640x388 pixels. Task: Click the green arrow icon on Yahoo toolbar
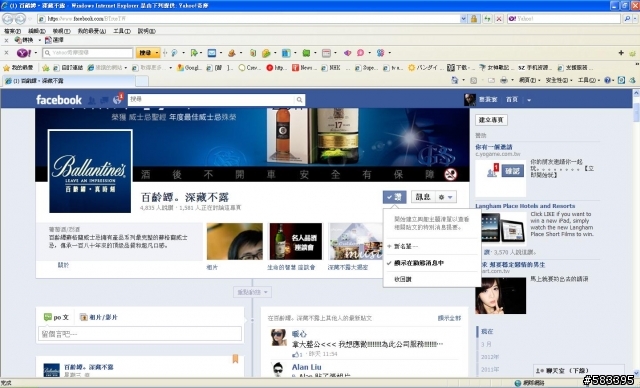point(194,53)
